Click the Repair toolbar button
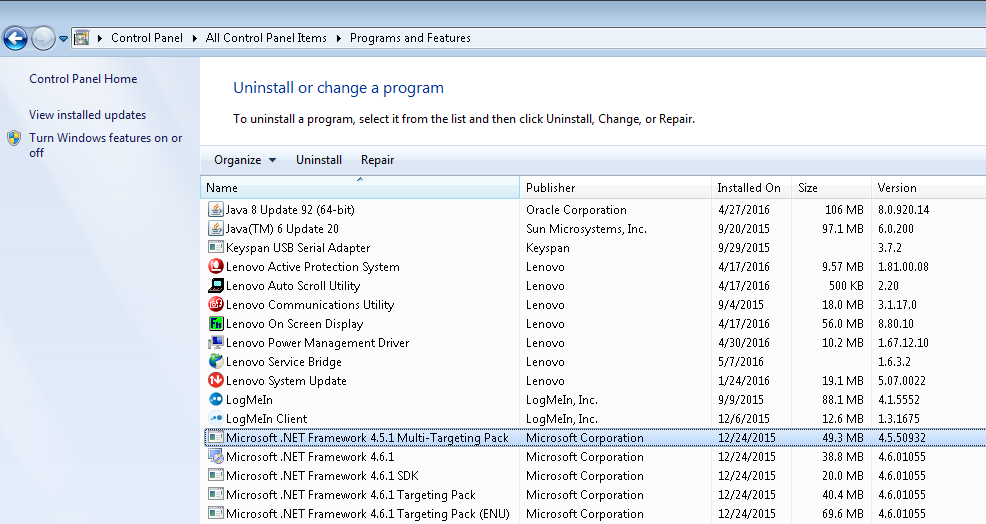The image size is (986, 524). pos(377,160)
